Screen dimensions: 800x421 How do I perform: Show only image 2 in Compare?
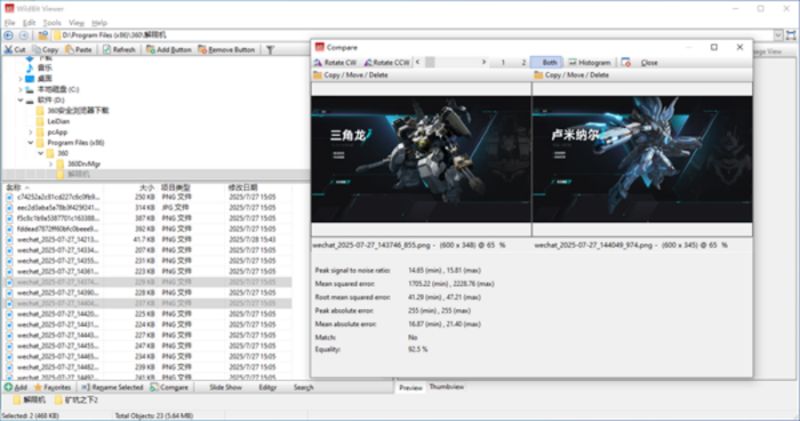523,62
